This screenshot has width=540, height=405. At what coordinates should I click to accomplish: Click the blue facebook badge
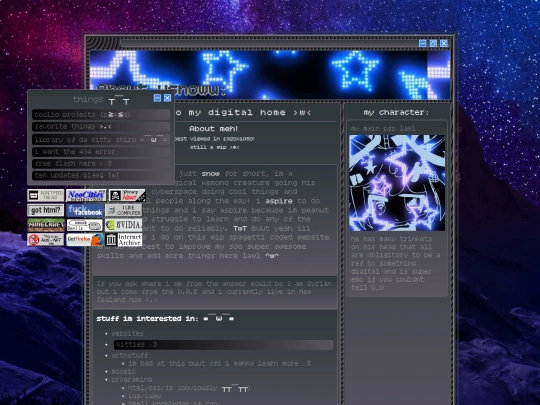click(85, 210)
